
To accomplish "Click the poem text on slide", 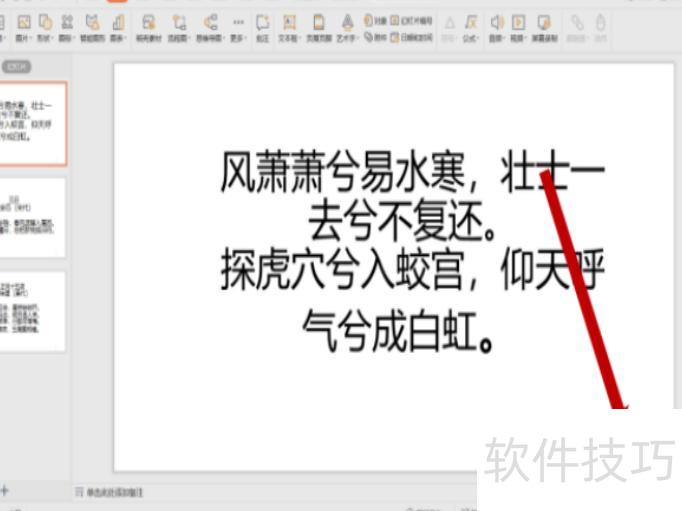I will (412, 251).
